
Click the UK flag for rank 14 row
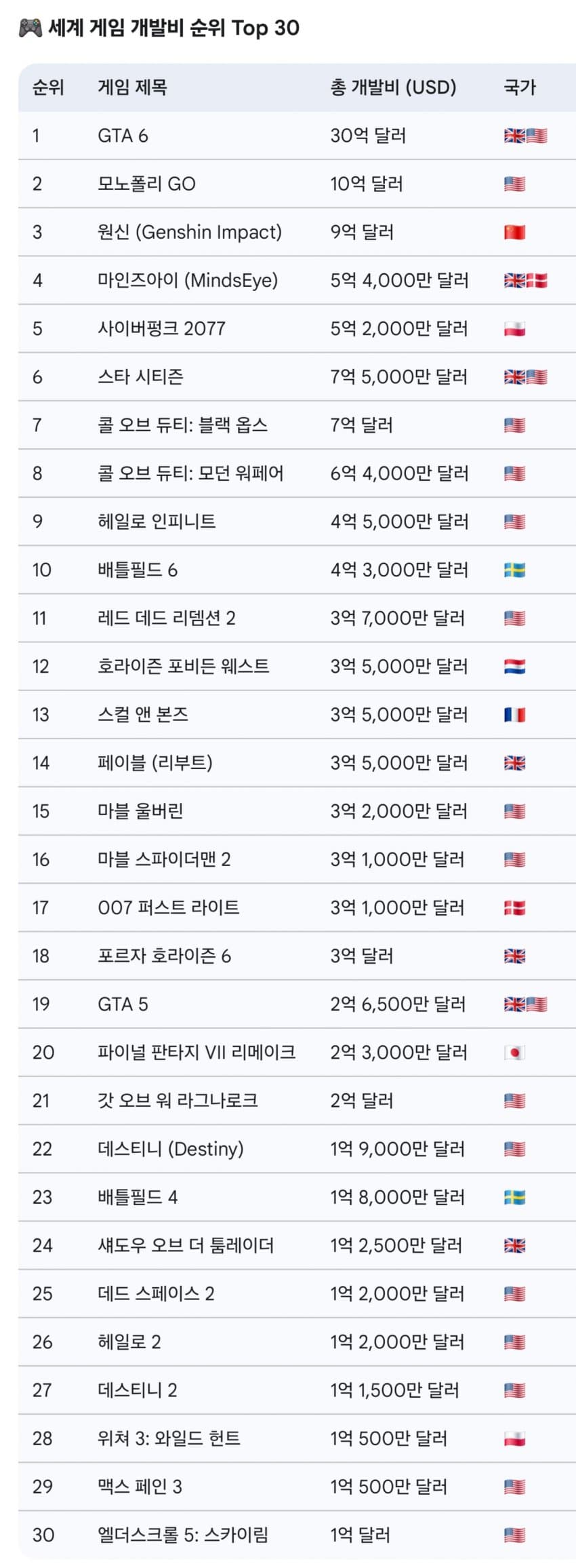click(514, 764)
